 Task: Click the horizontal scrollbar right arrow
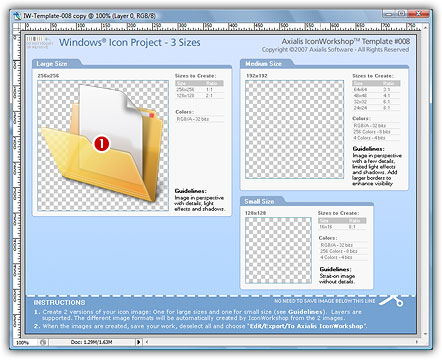click(x=417, y=342)
